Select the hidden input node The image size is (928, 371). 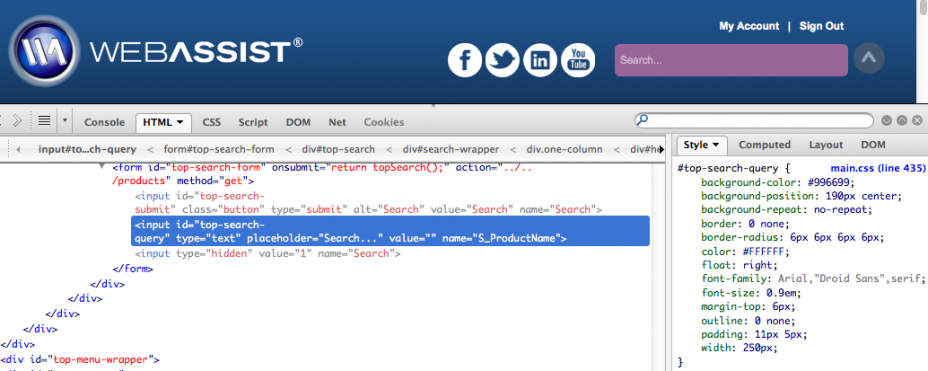(268, 254)
